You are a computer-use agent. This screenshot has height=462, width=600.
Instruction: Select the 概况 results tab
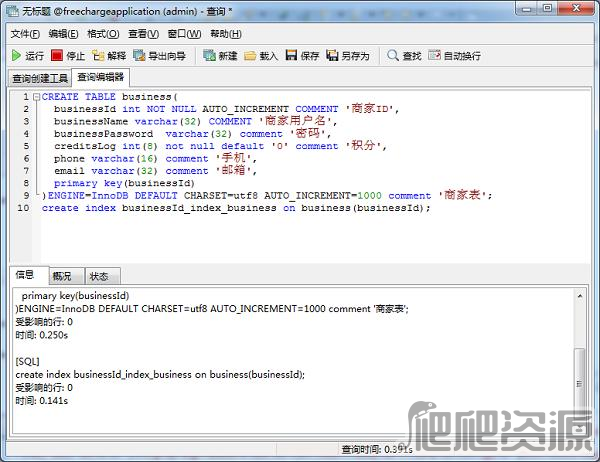click(62, 276)
